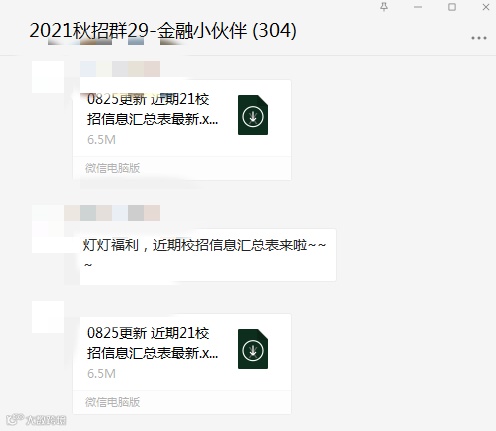Maximize the chat window
This screenshot has width=496, height=431.
[452, 7]
